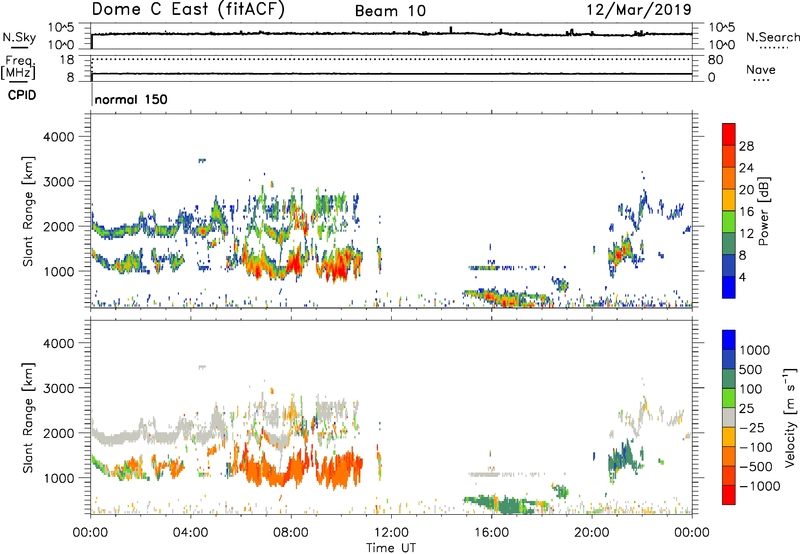This screenshot has width=800, height=554.
Task: Click the '20' label on Power colorbar
Action: click(746, 190)
